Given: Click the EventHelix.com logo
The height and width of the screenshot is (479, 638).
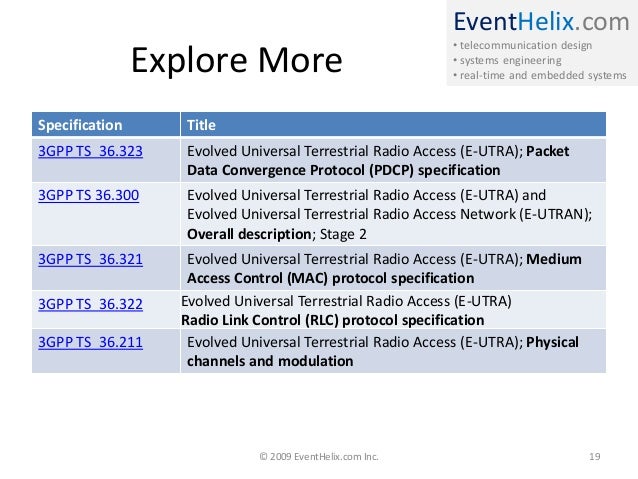Looking at the screenshot, I should (x=542, y=22).
